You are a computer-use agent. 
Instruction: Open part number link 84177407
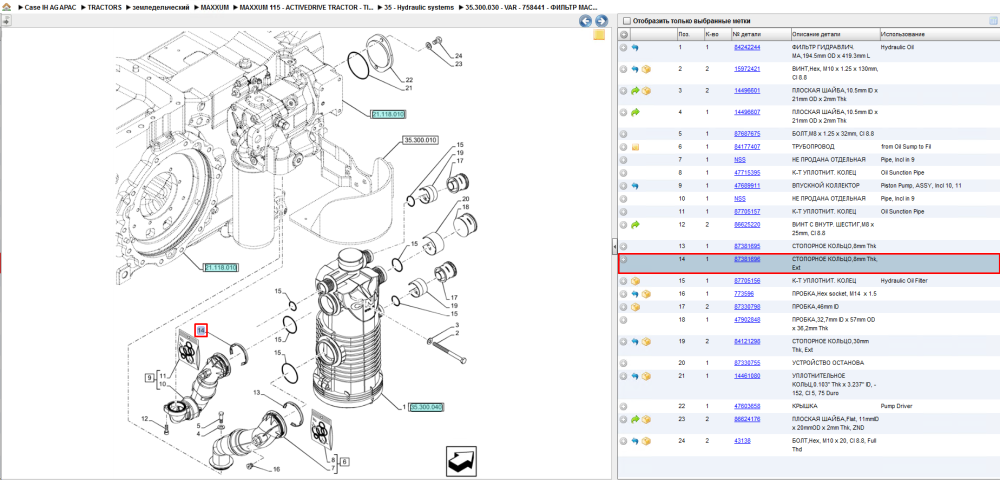tap(747, 147)
